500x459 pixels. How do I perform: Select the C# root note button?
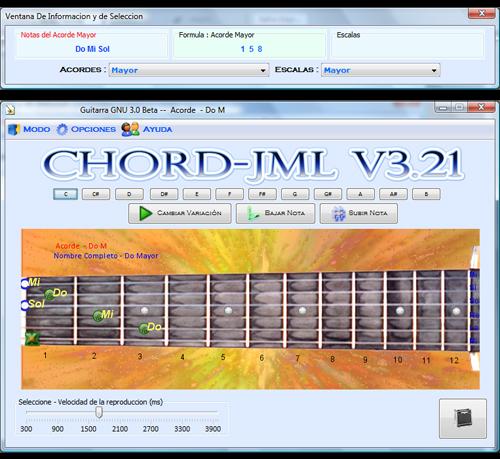click(x=96, y=194)
